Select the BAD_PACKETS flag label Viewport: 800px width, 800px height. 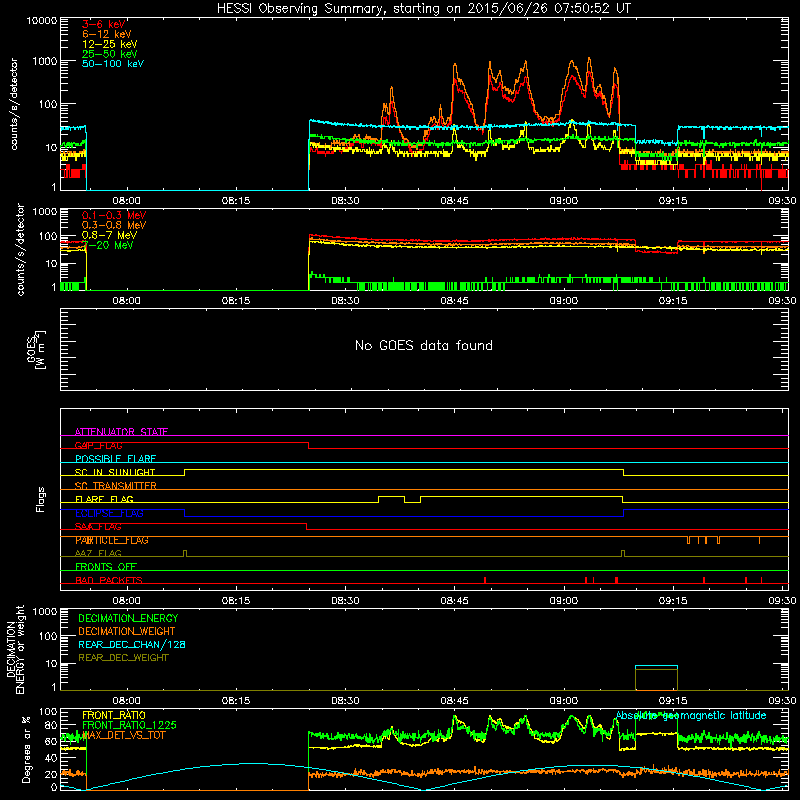click(109, 580)
